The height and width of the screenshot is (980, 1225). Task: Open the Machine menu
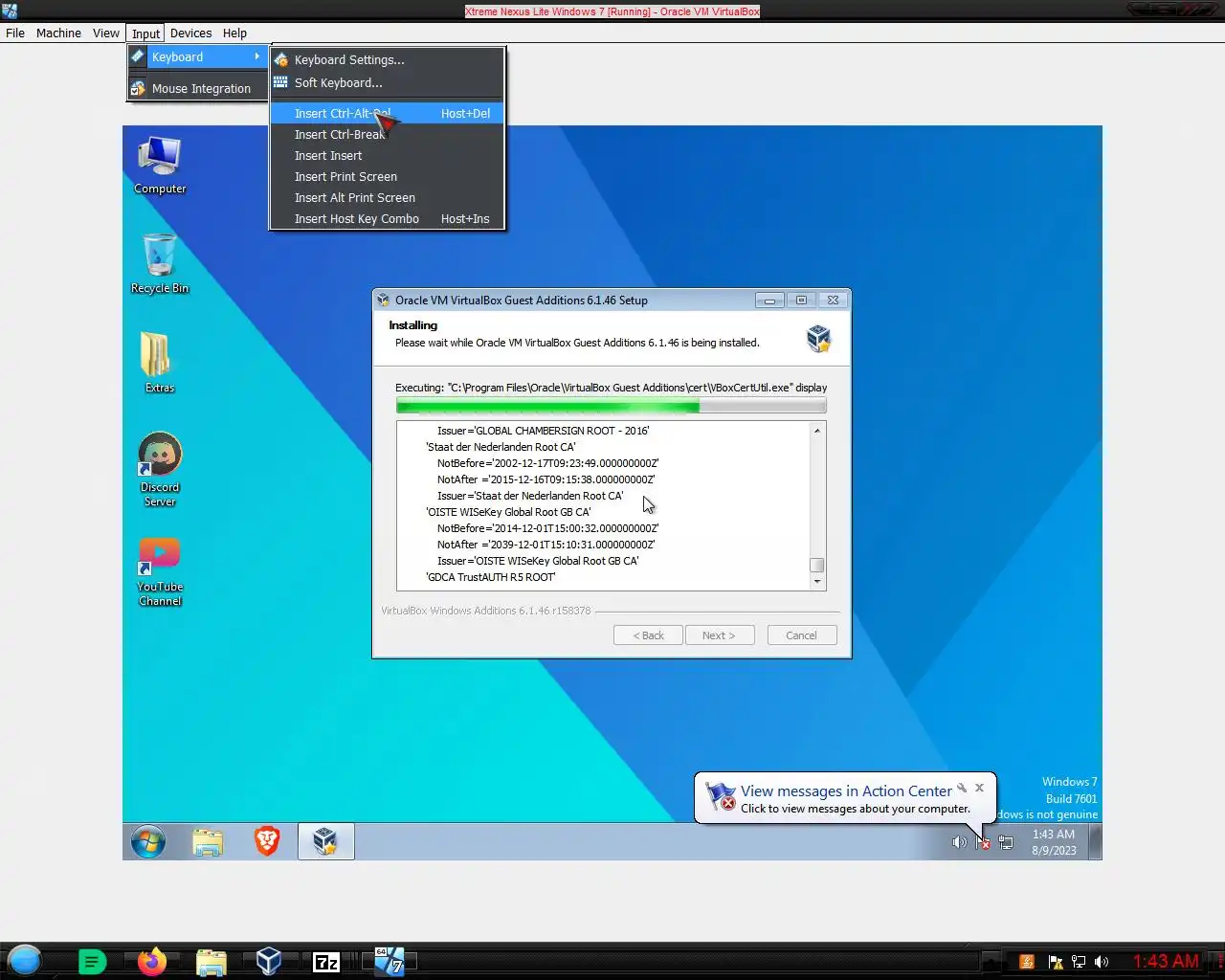tap(58, 33)
